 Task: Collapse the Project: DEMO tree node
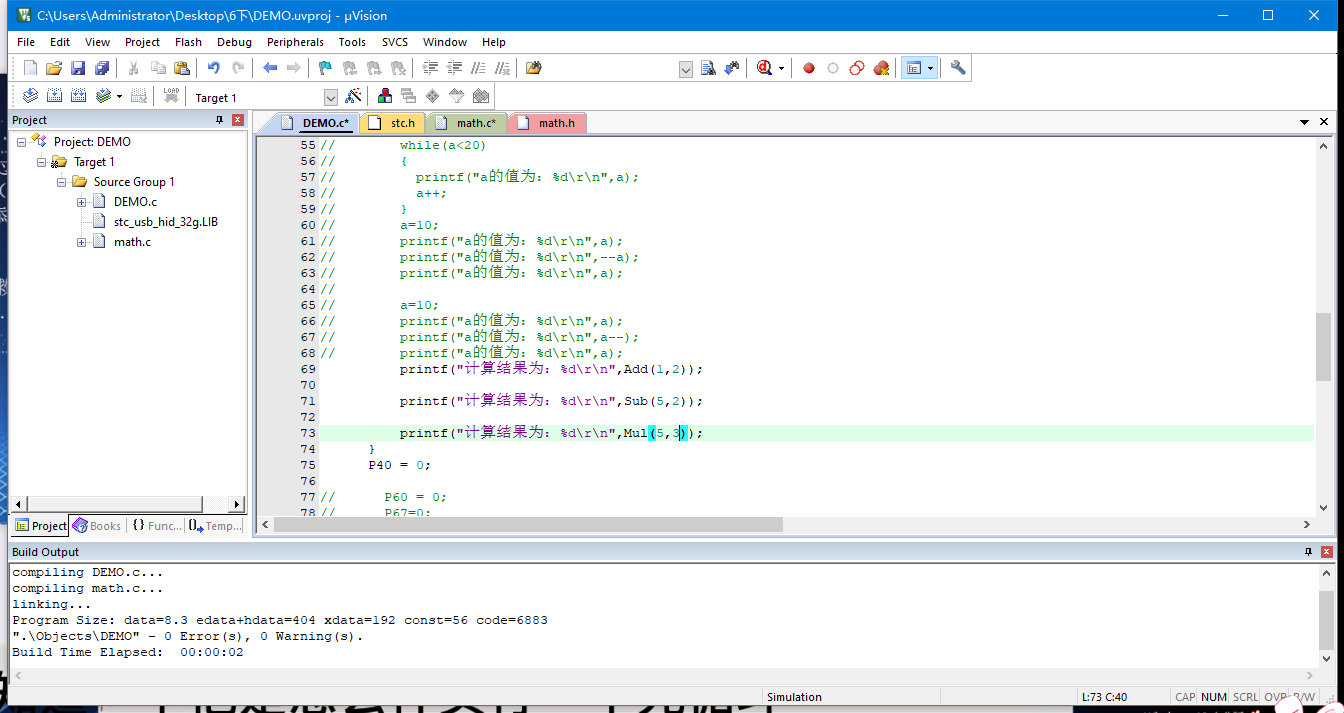click(x=22, y=142)
